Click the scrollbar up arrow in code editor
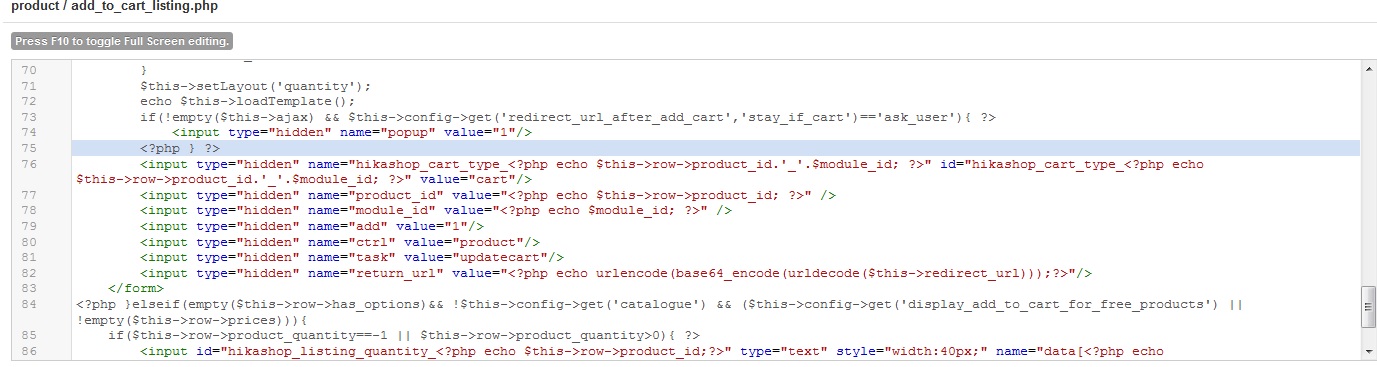Screen dimensions: 1377x367 coord(1368,69)
